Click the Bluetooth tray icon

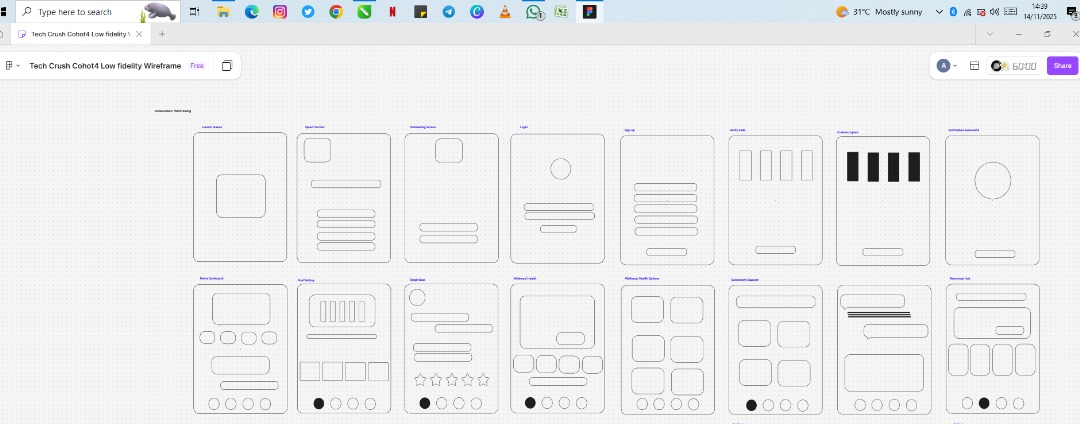click(x=953, y=12)
